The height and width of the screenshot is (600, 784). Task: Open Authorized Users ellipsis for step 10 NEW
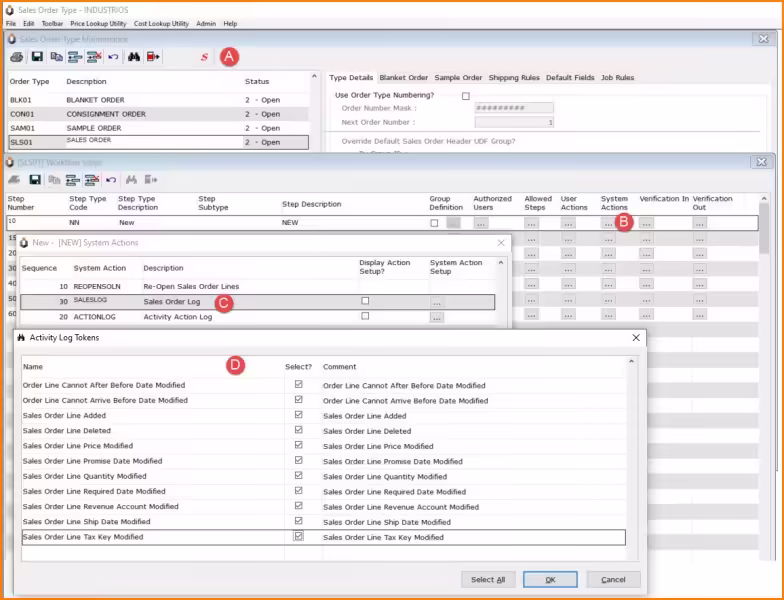point(481,224)
